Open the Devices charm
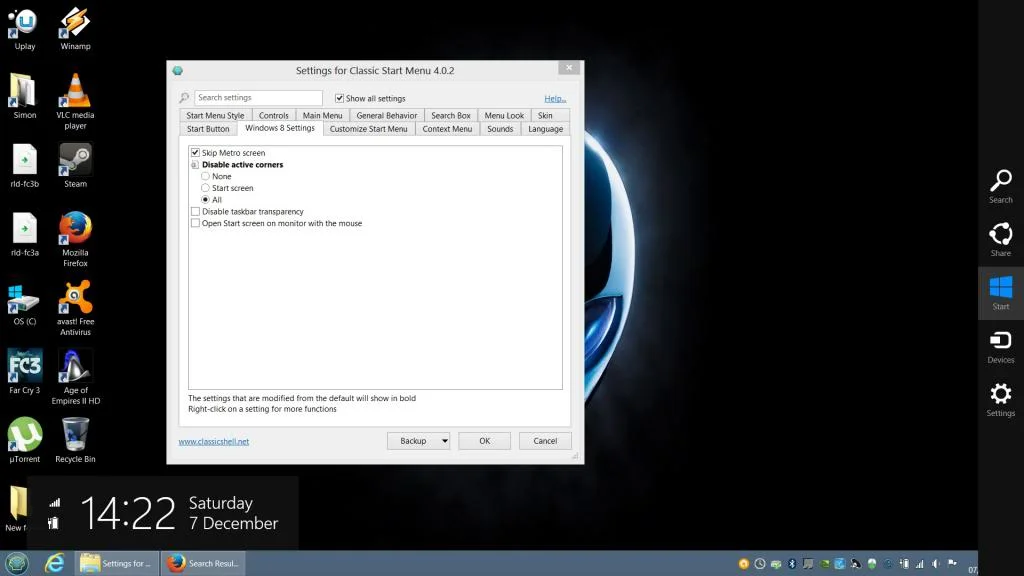Screen dimensions: 1024x576 tap(1000, 346)
